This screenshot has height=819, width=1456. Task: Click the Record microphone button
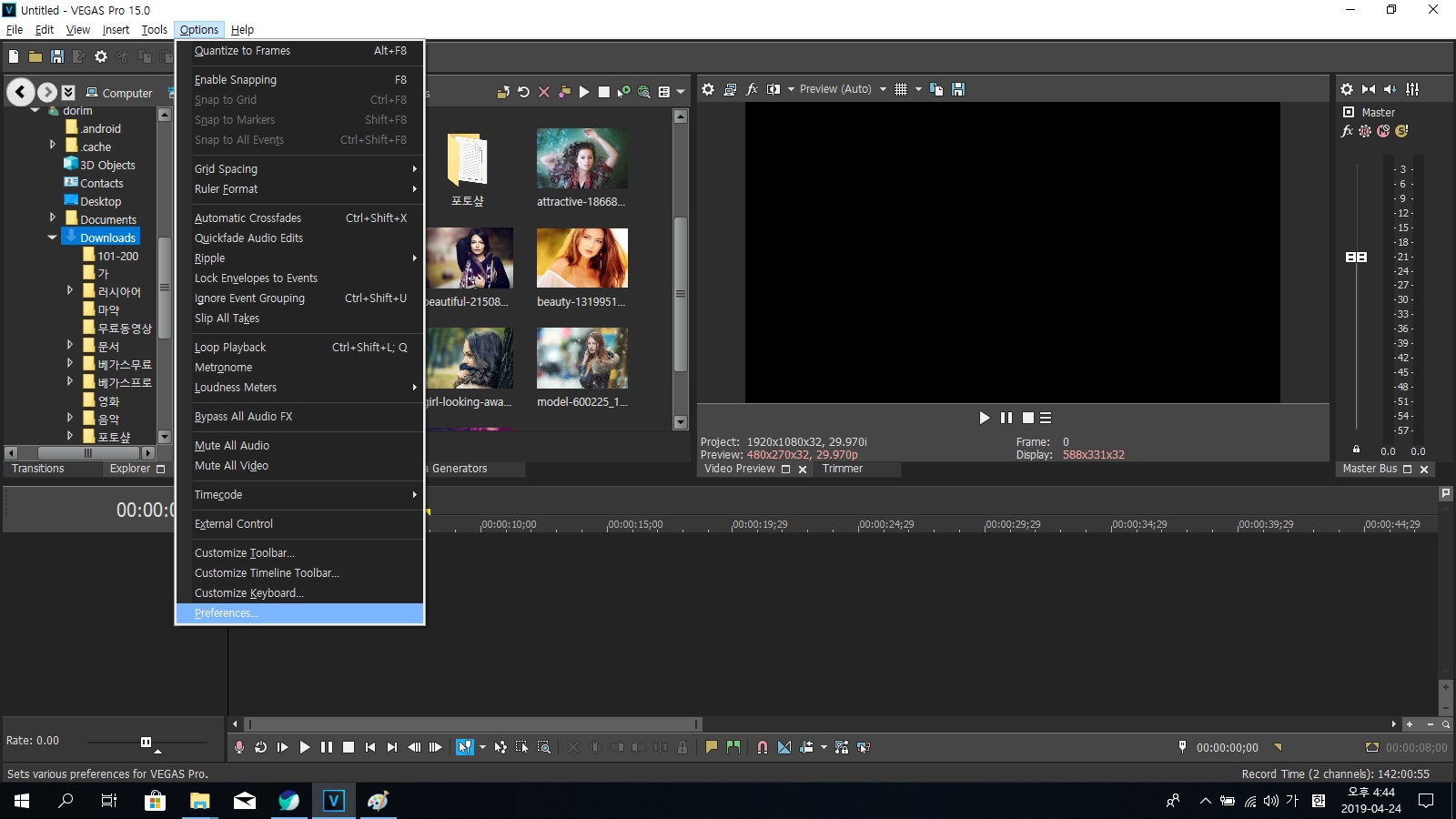pos(239,747)
